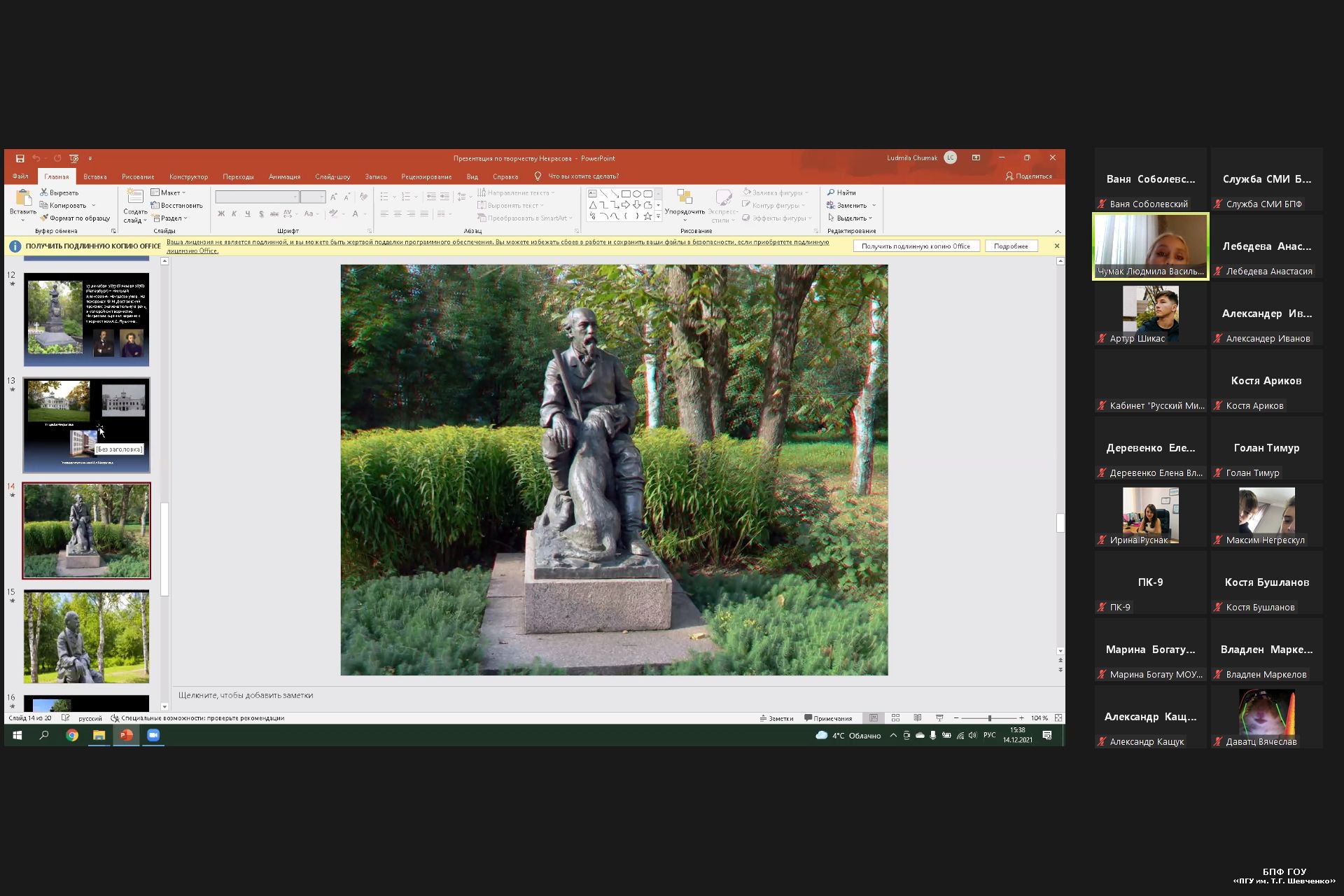
Task: Toggle underline (Ч) formatting
Action: click(248, 213)
